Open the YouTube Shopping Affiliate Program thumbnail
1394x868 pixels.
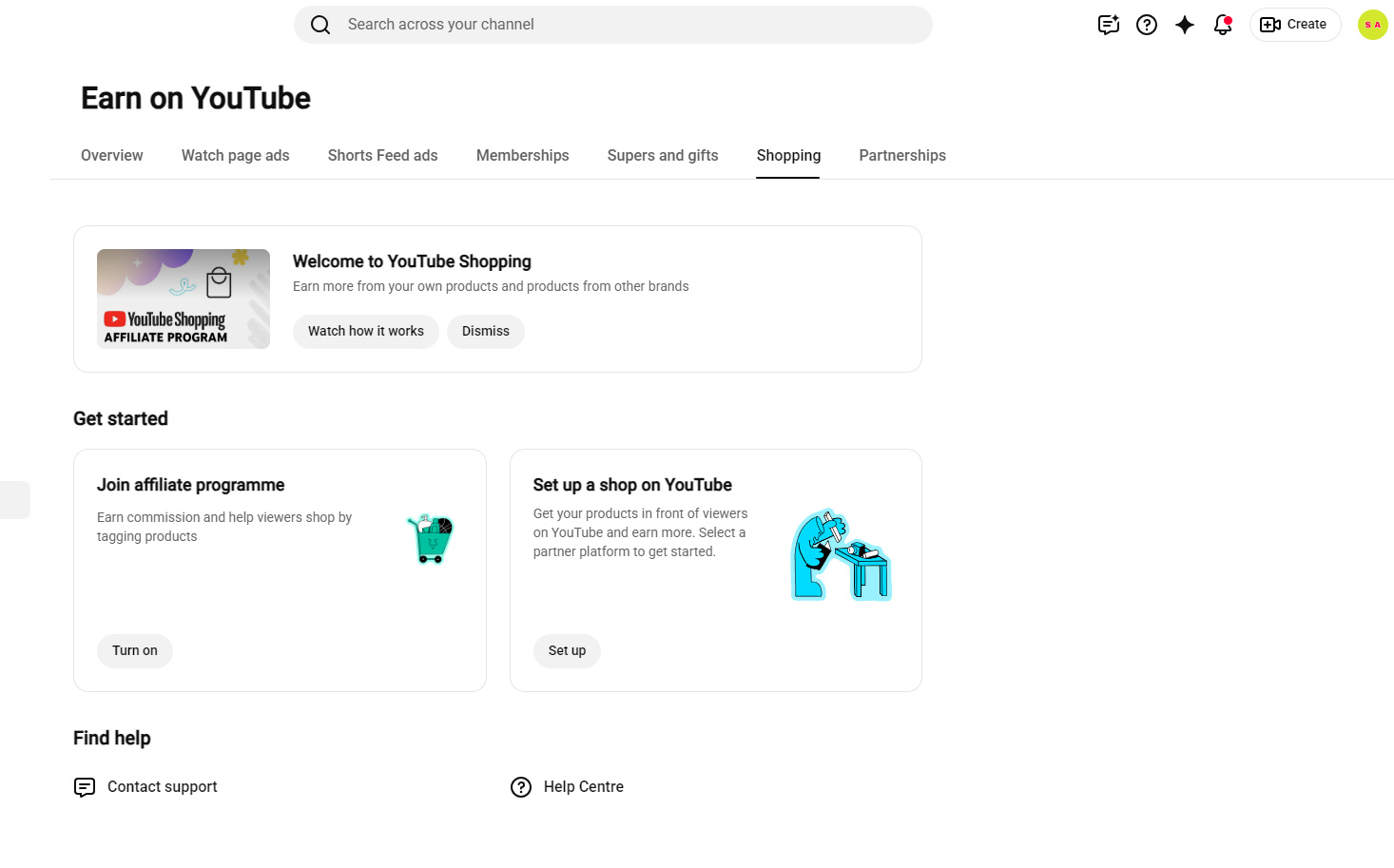[x=184, y=299]
